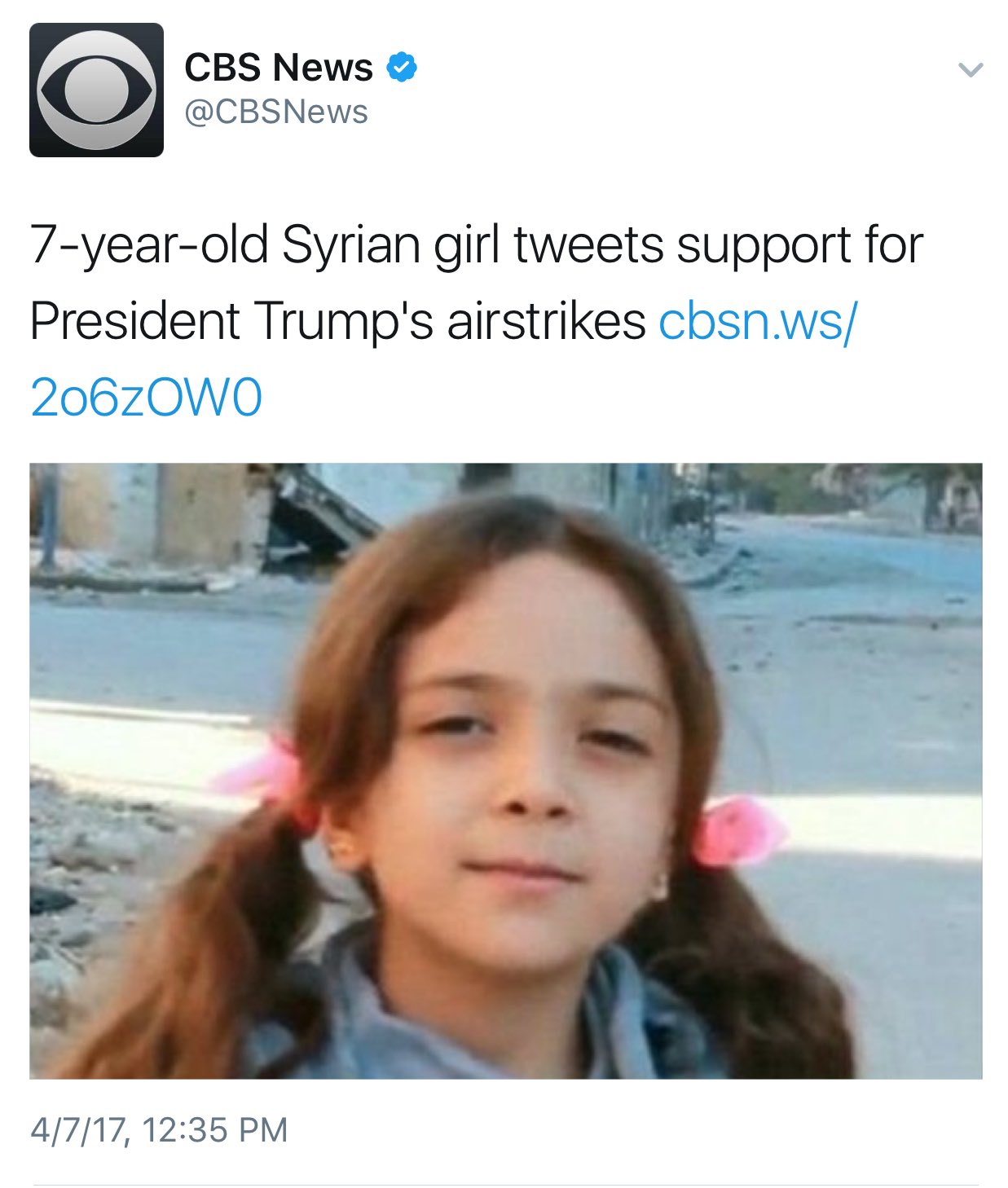Open the CBS eye logo profile avatar
Viewport: 1008px width, 1188px height.
tap(96, 90)
